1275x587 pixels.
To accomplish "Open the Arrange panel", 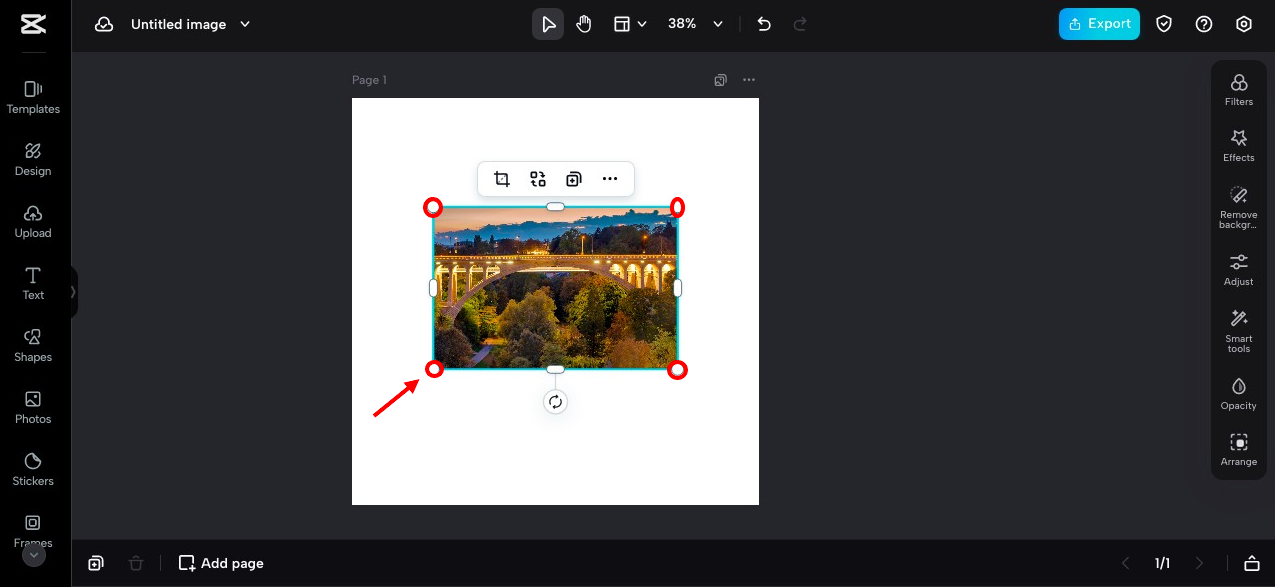I will (x=1239, y=450).
